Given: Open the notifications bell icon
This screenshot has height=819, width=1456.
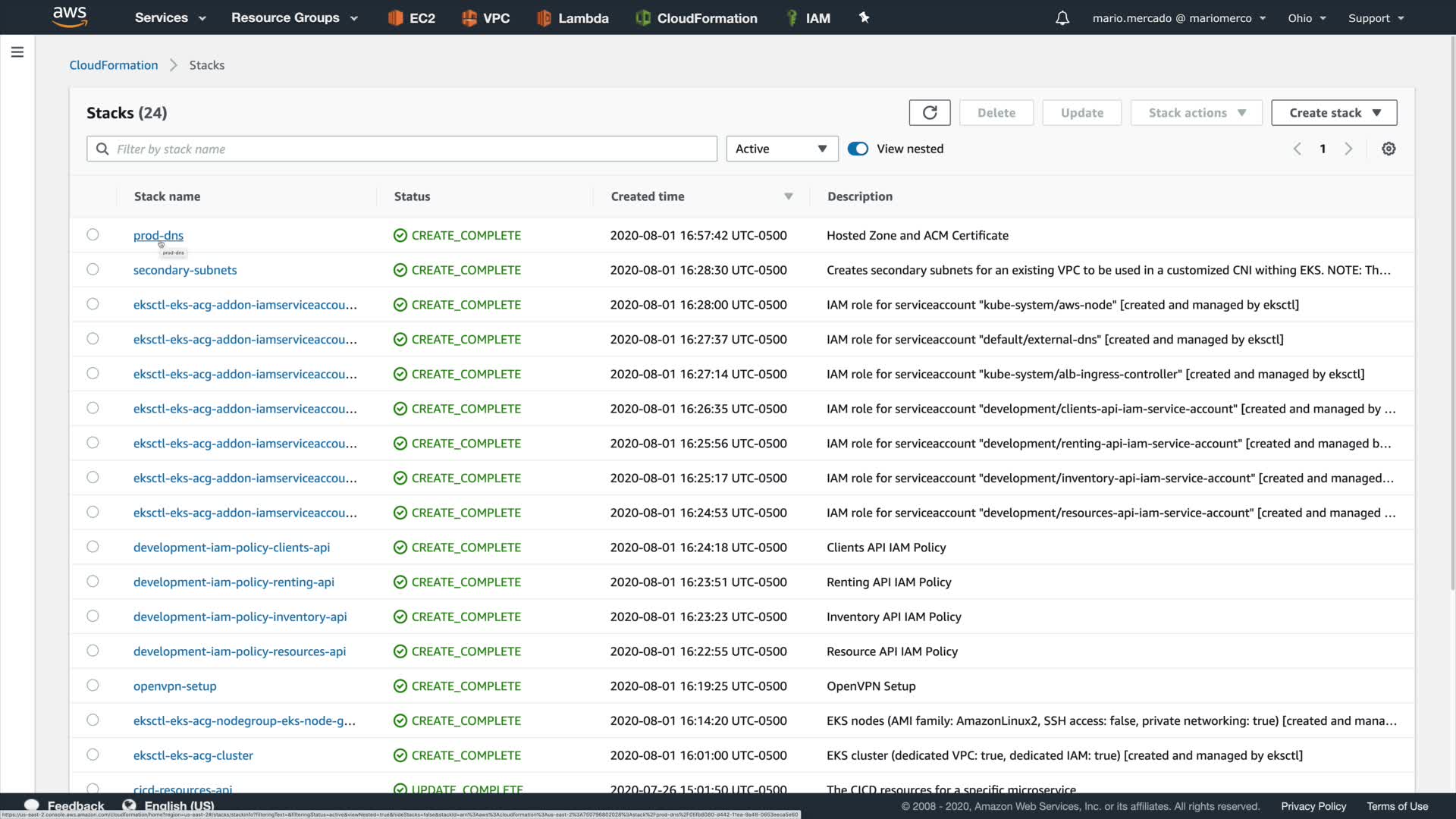Looking at the screenshot, I should [x=1062, y=18].
